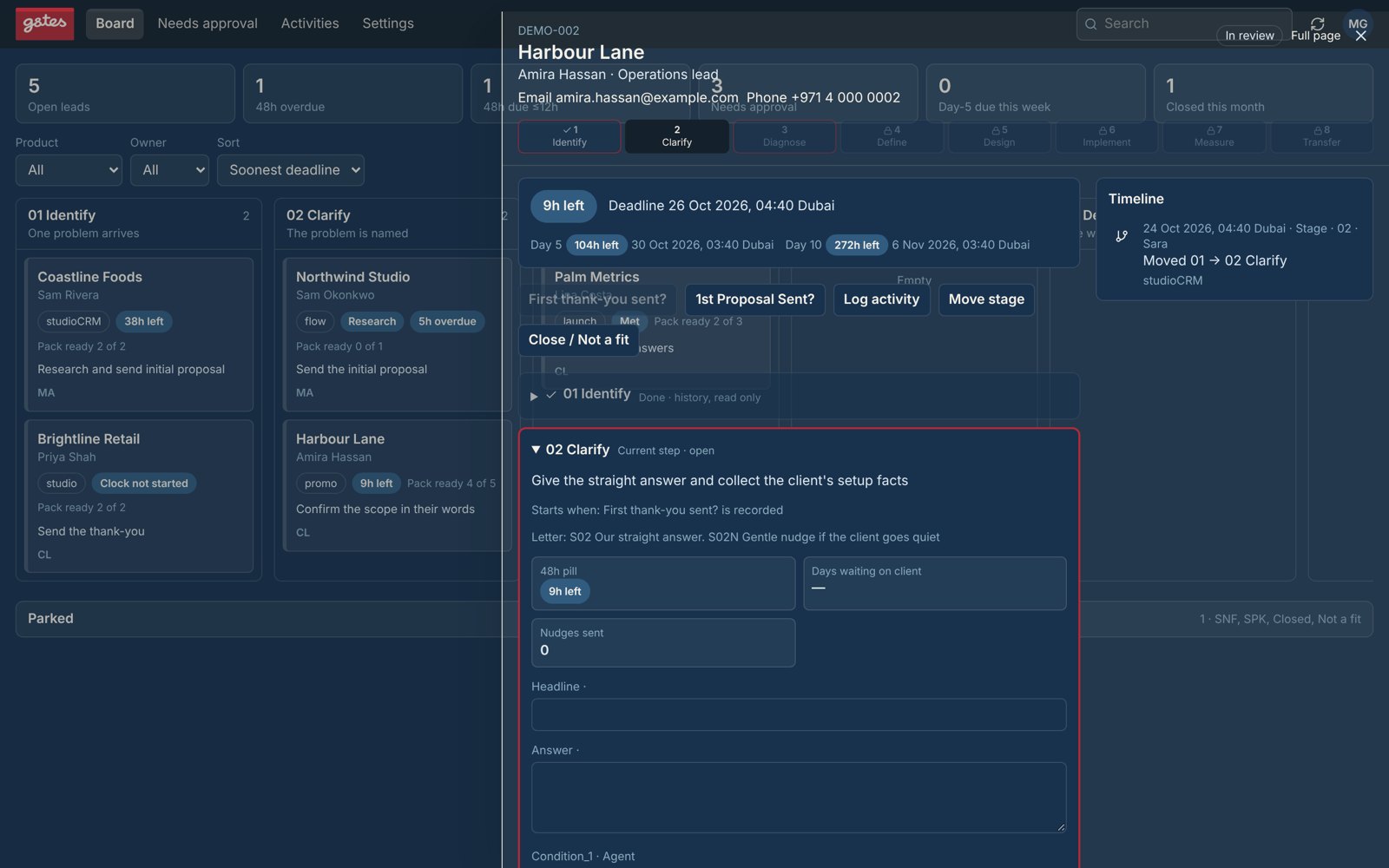Click the 1st Proposal Sent? button
The height and width of the screenshot is (868, 1389).
point(755,299)
